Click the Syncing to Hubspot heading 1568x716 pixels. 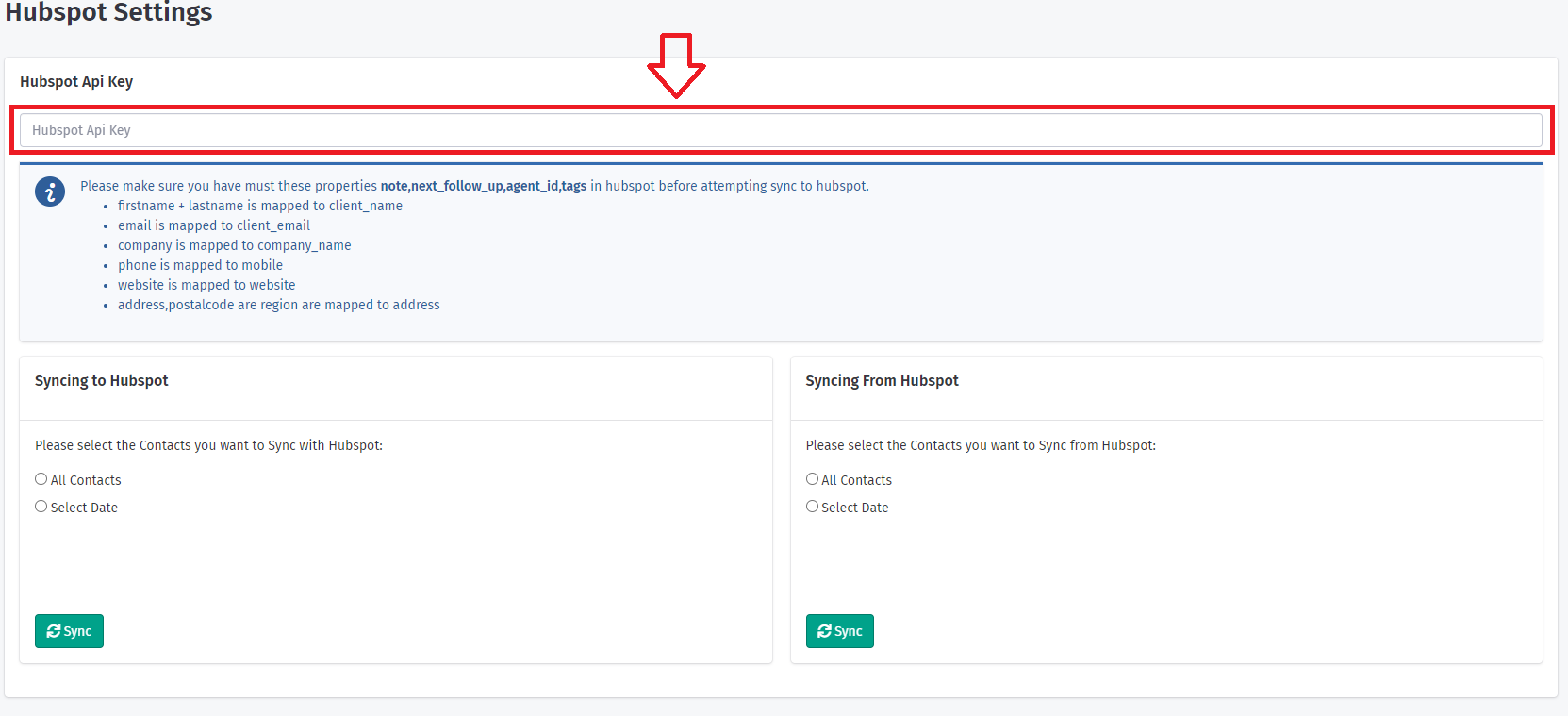coord(102,380)
